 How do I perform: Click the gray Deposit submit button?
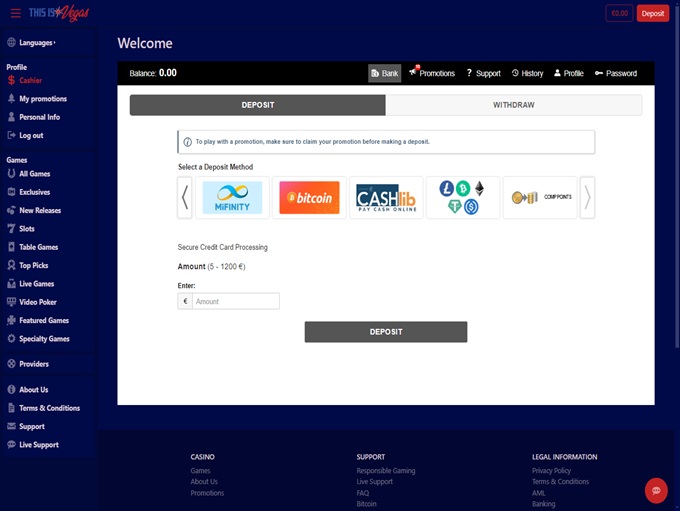pyautogui.click(x=385, y=332)
